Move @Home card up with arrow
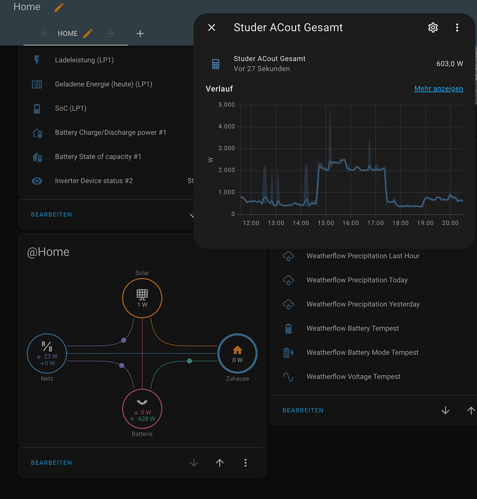 219,463
